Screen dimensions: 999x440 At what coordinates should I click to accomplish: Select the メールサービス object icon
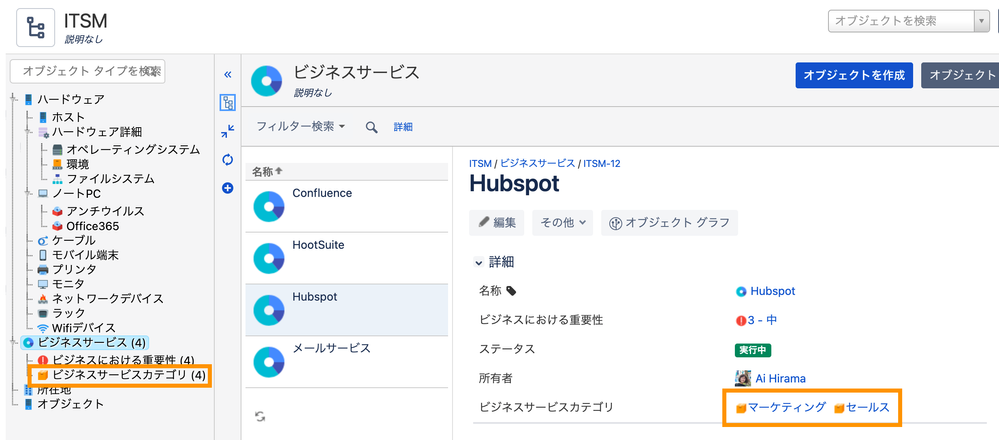268,362
